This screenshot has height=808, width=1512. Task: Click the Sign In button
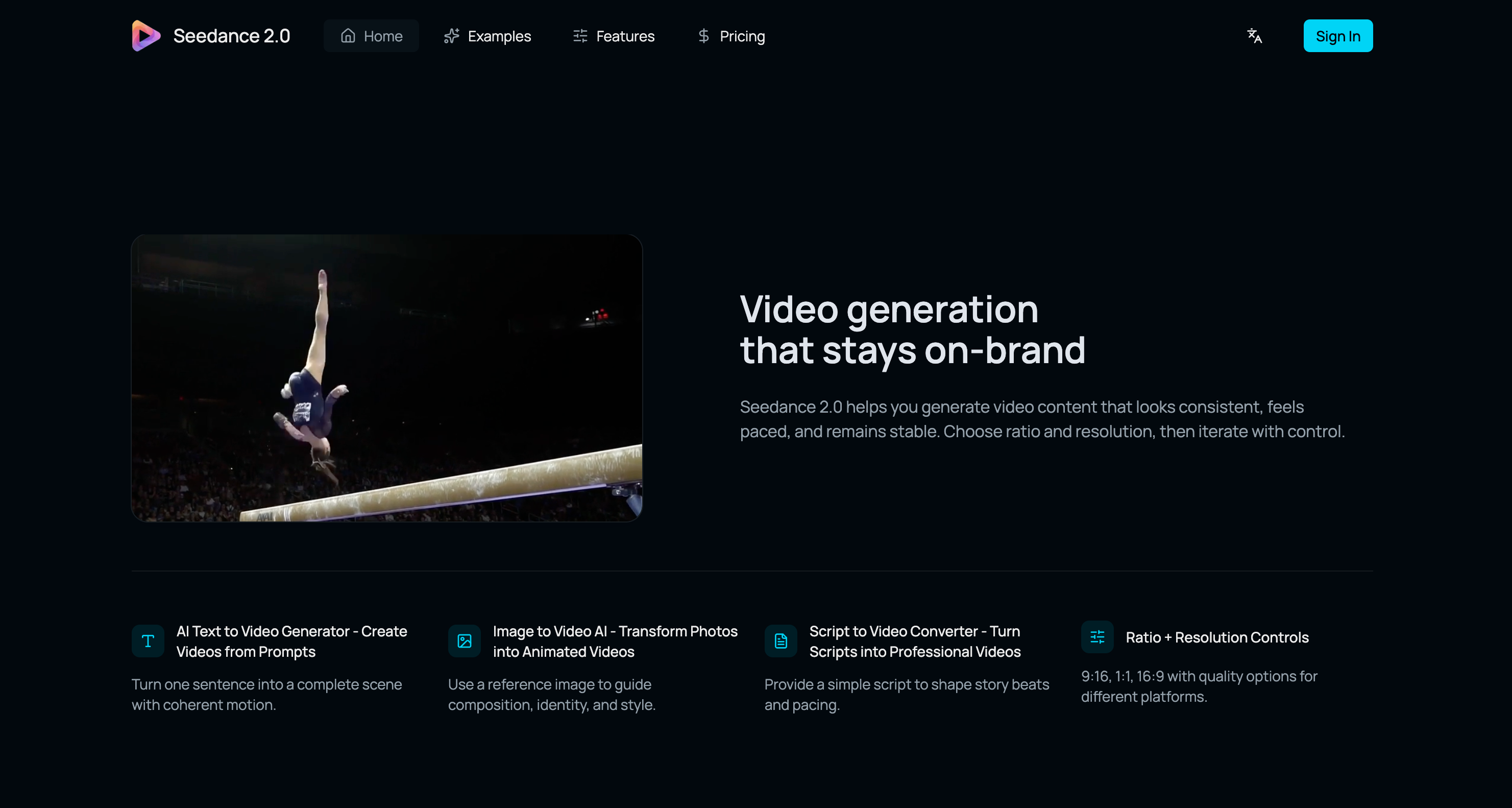pyautogui.click(x=1337, y=35)
